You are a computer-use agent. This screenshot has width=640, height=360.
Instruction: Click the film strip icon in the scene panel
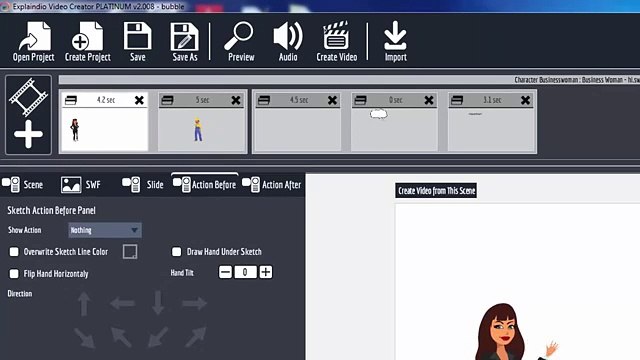pos(28,98)
